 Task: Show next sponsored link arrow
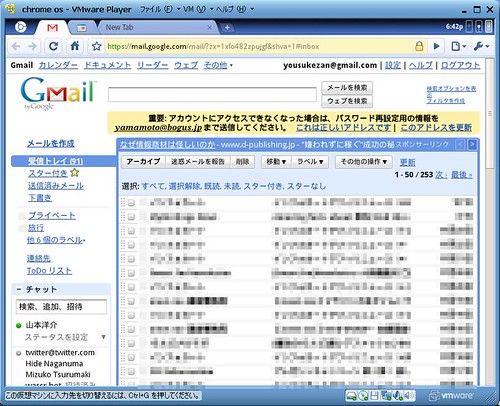(x=472, y=145)
